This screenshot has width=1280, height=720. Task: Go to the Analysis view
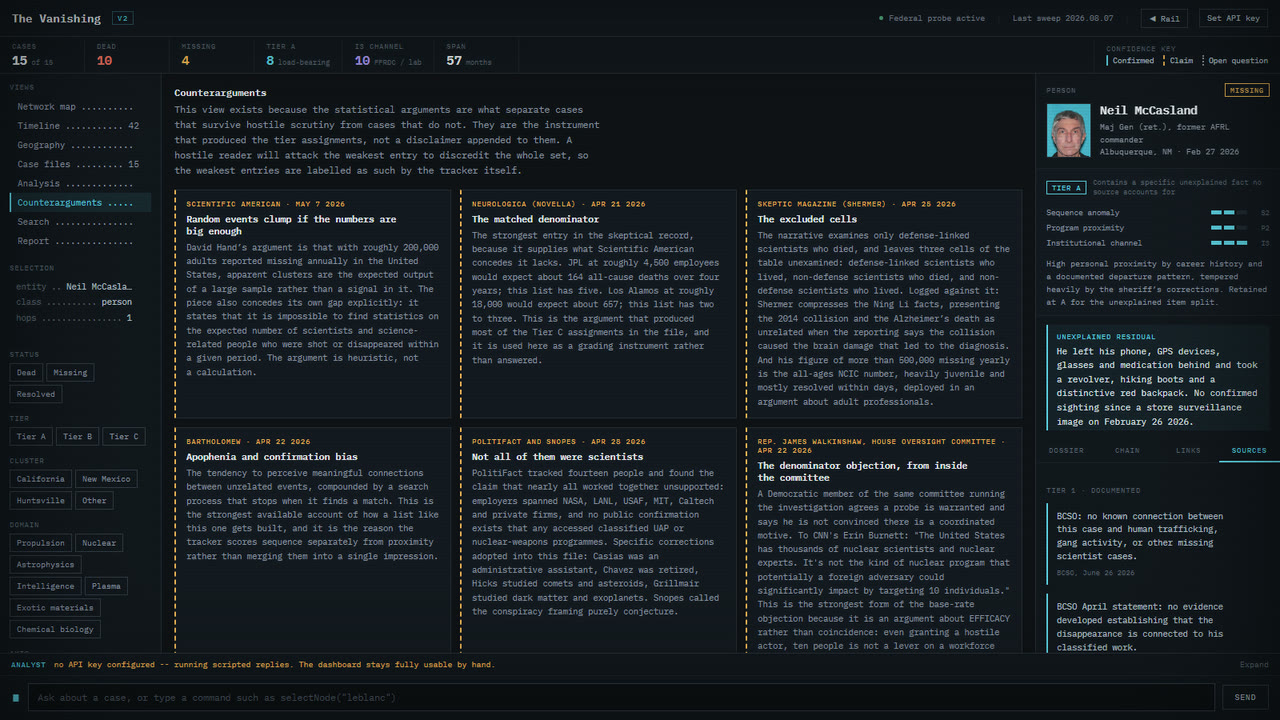coord(80,183)
